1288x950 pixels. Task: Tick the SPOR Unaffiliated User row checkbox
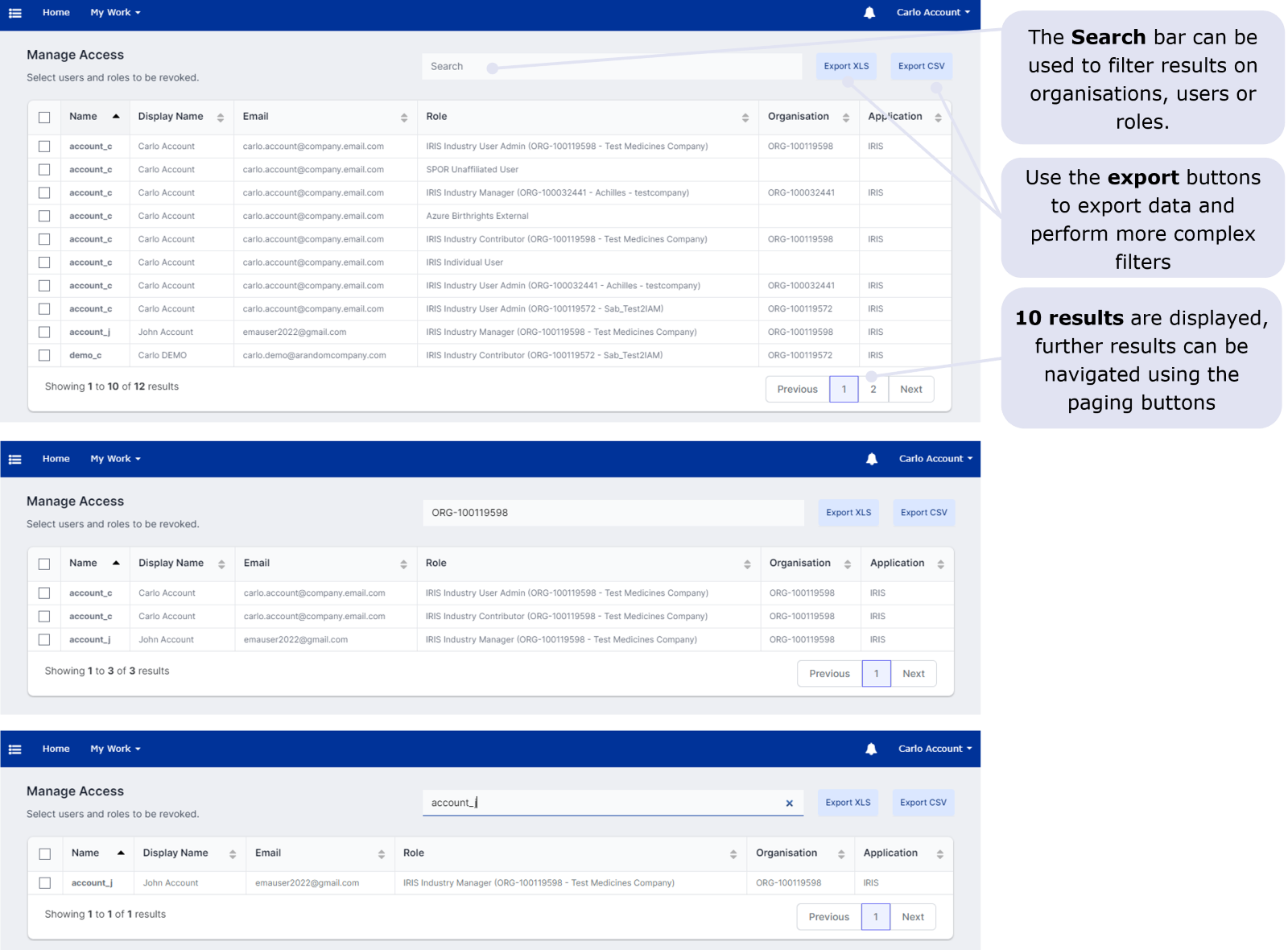tap(44, 170)
